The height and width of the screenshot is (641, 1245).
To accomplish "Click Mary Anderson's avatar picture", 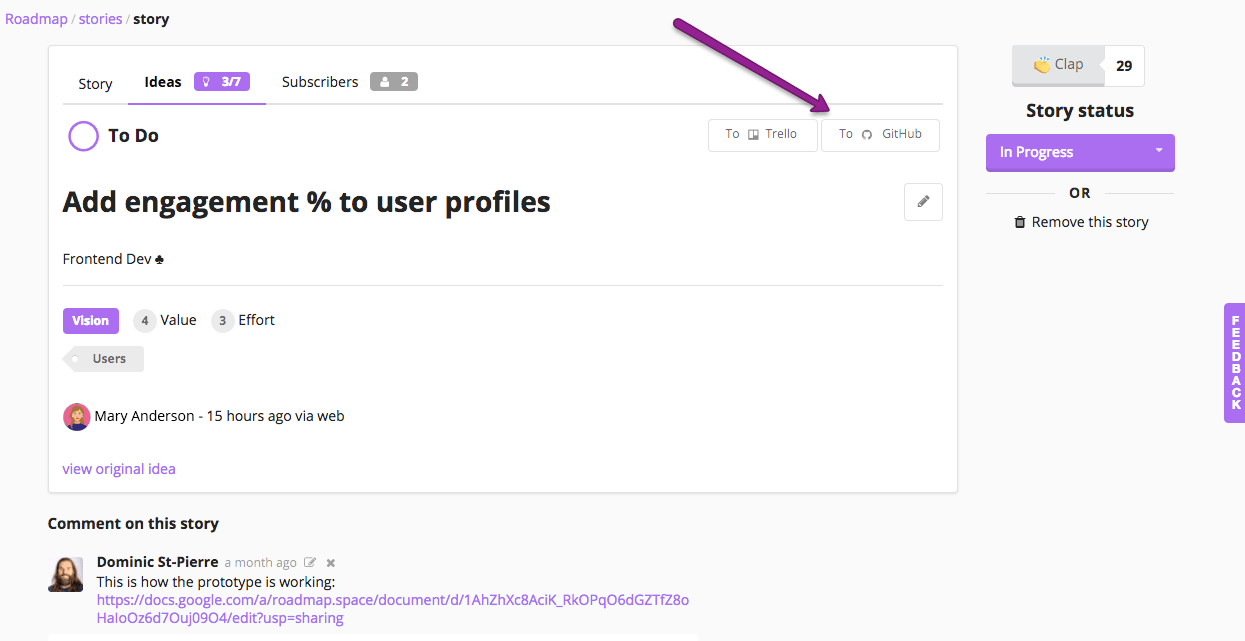I will [x=77, y=416].
